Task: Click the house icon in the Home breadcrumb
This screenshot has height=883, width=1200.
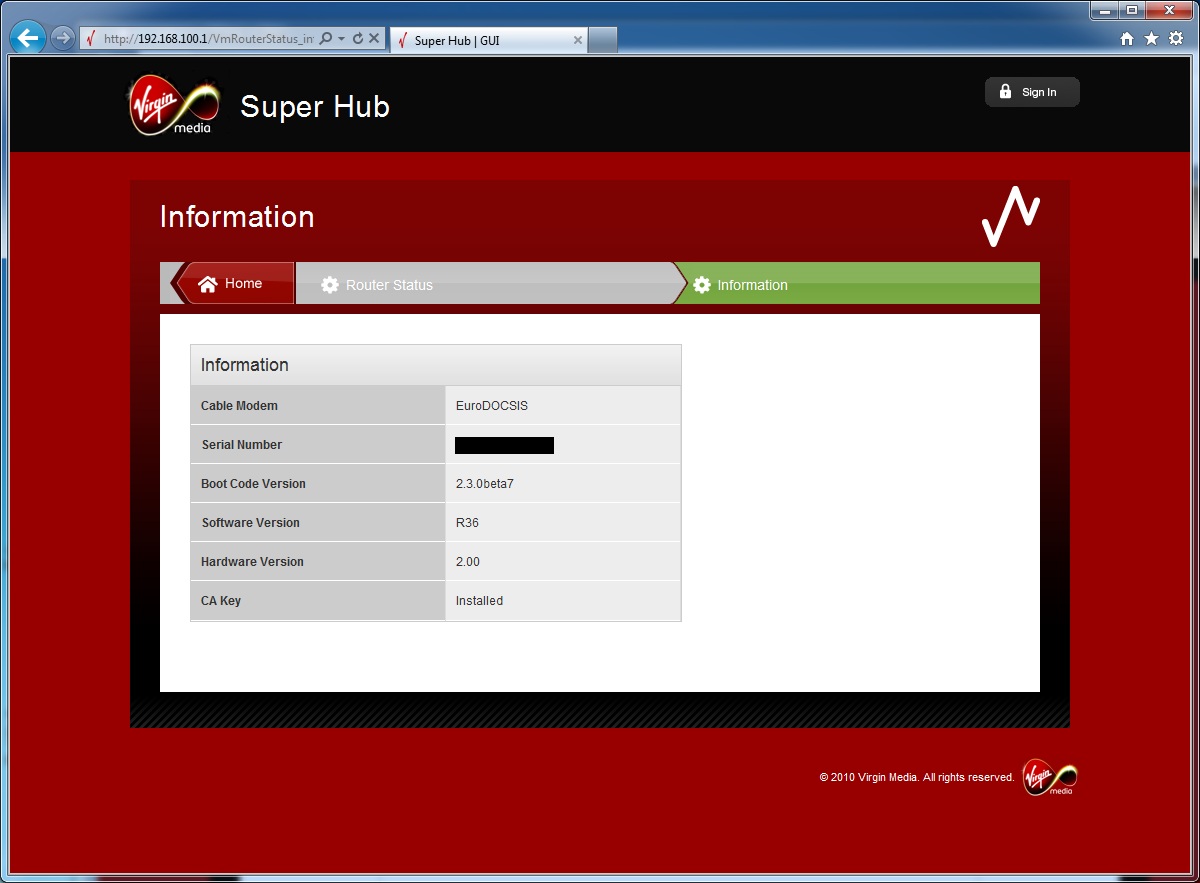Action: point(208,284)
